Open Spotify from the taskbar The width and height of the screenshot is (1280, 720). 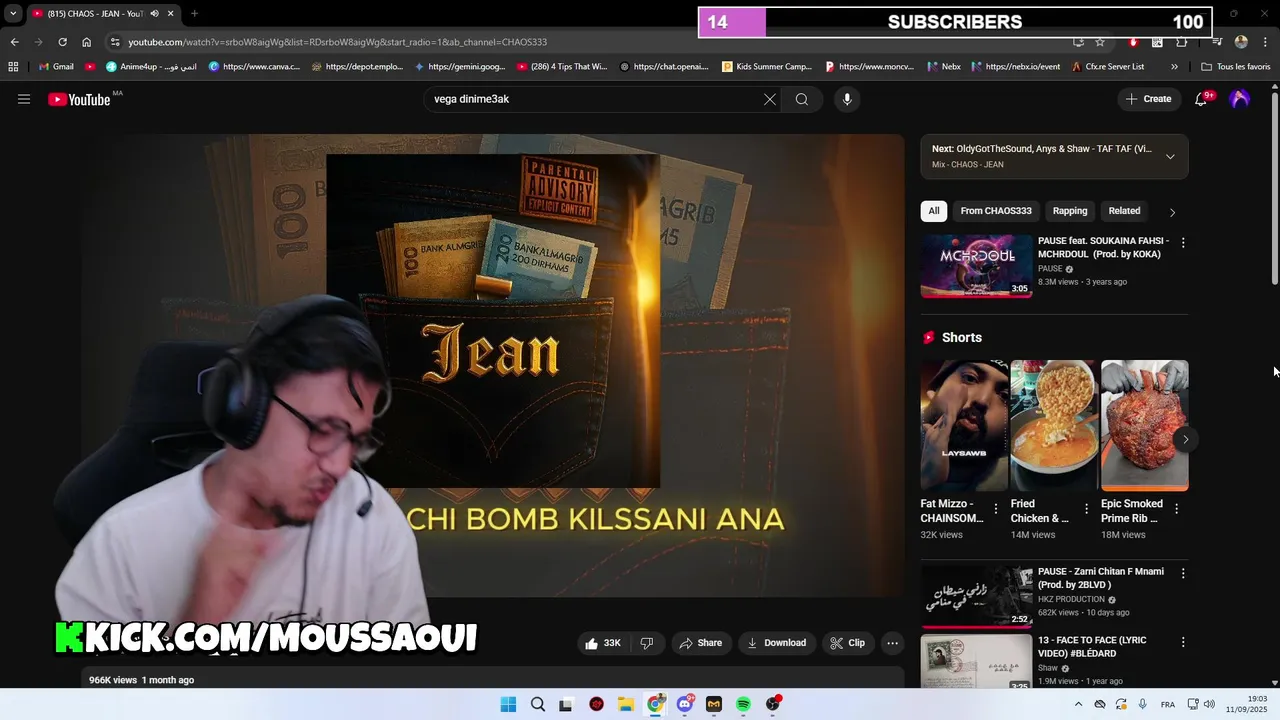click(743, 704)
